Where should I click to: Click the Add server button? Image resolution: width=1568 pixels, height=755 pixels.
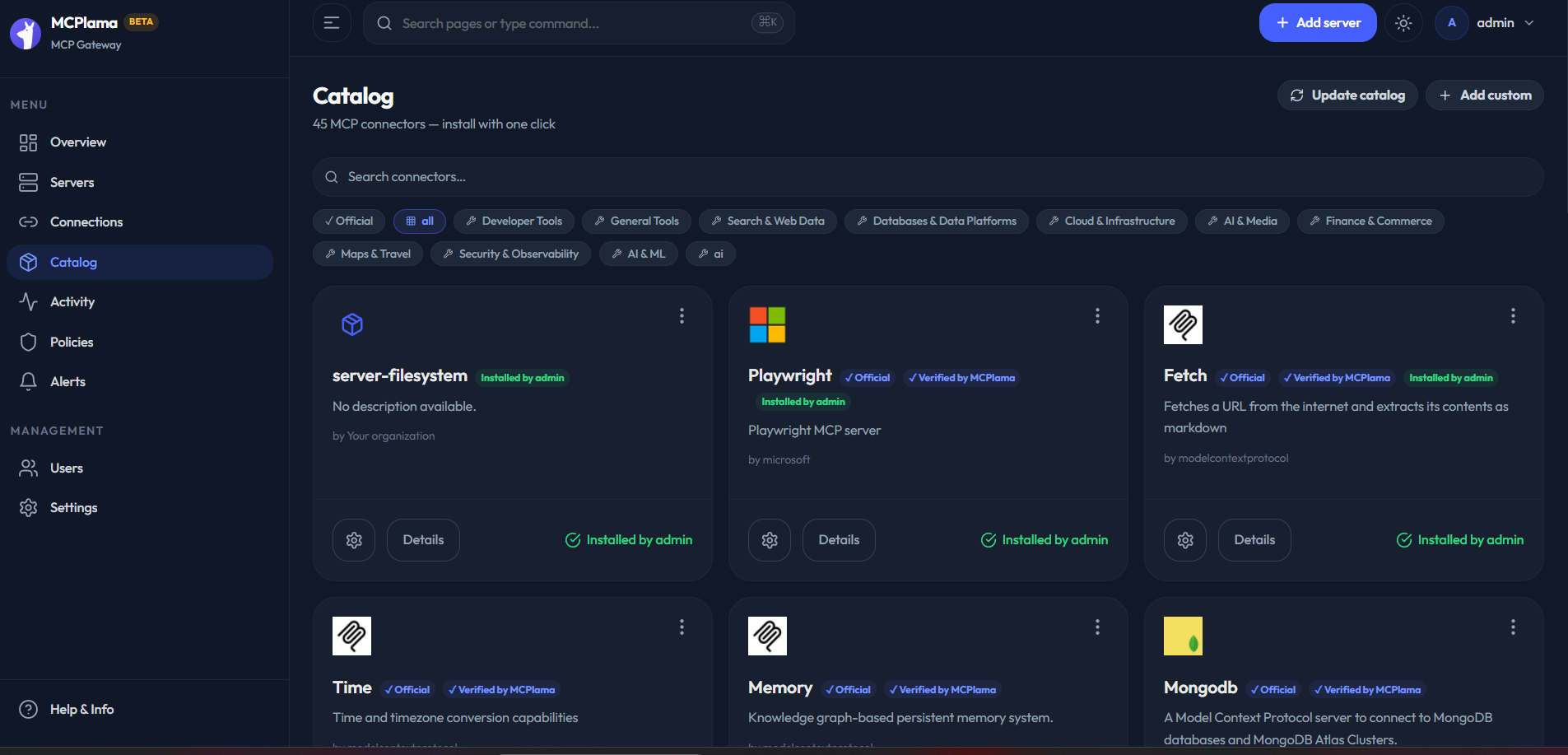coord(1318,23)
